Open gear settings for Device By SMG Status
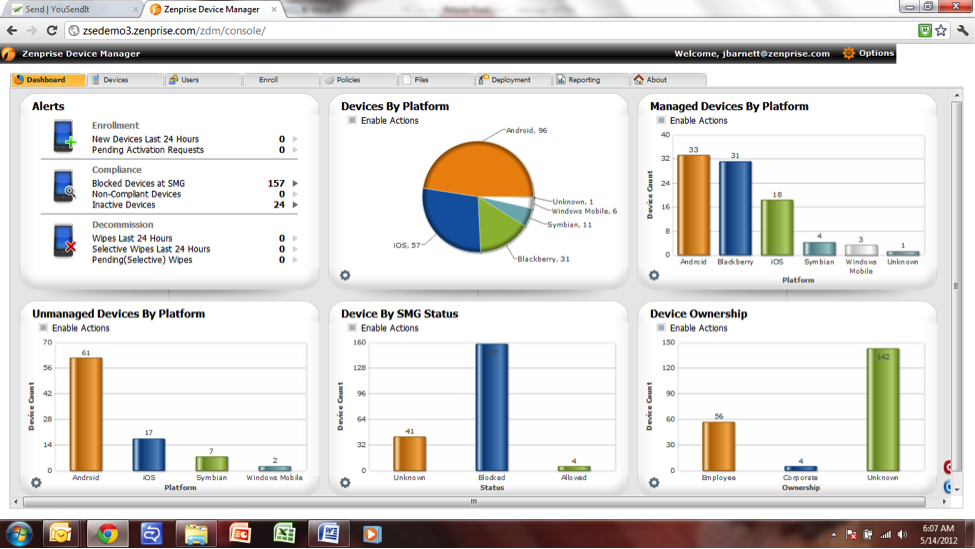Image resolution: width=975 pixels, height=549 pixels. click(x=345, y=483)
